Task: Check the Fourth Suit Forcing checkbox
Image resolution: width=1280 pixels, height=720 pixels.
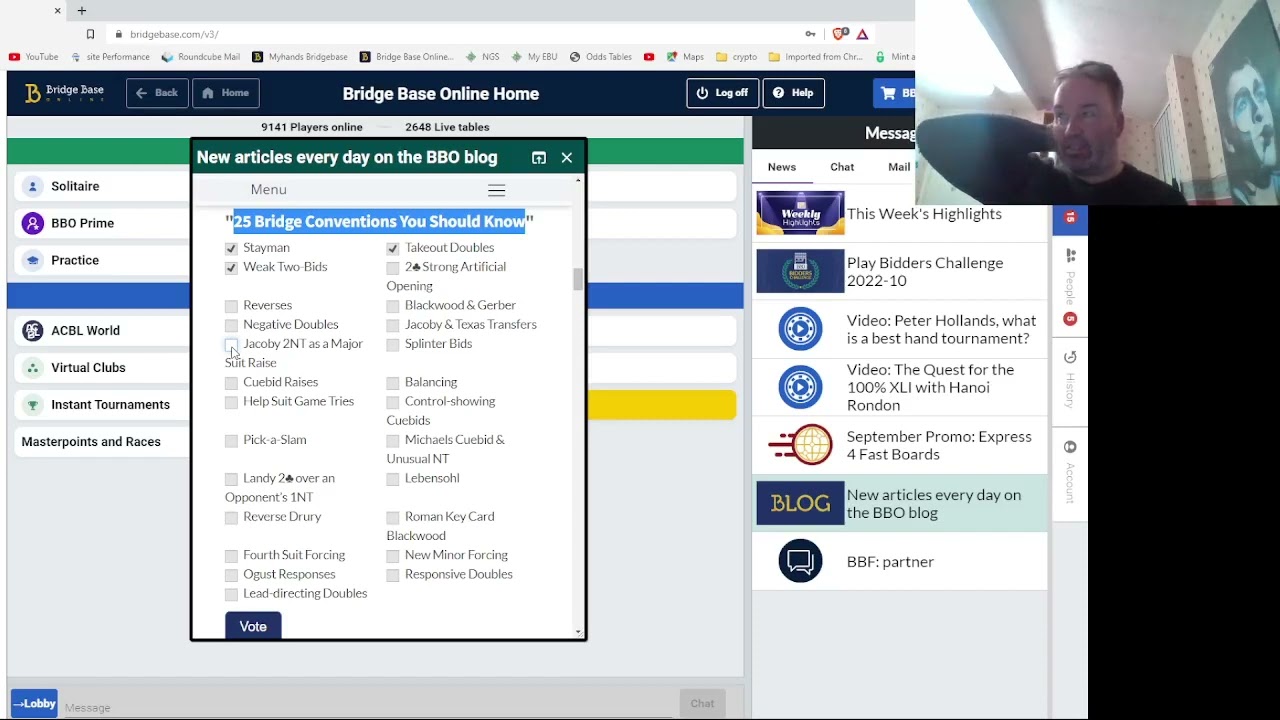Action: coord(232,556)
